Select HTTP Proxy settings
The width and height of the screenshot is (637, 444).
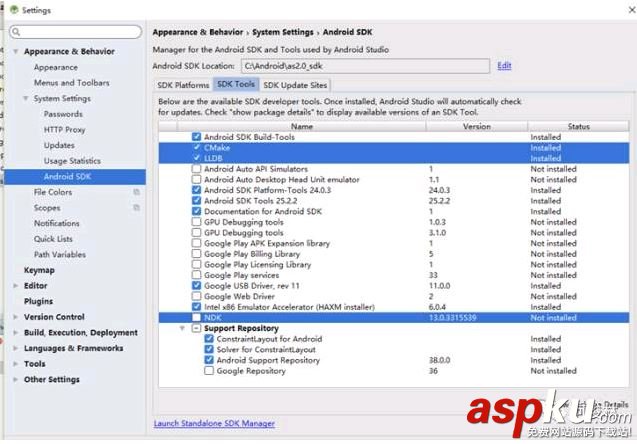(64, 130)
